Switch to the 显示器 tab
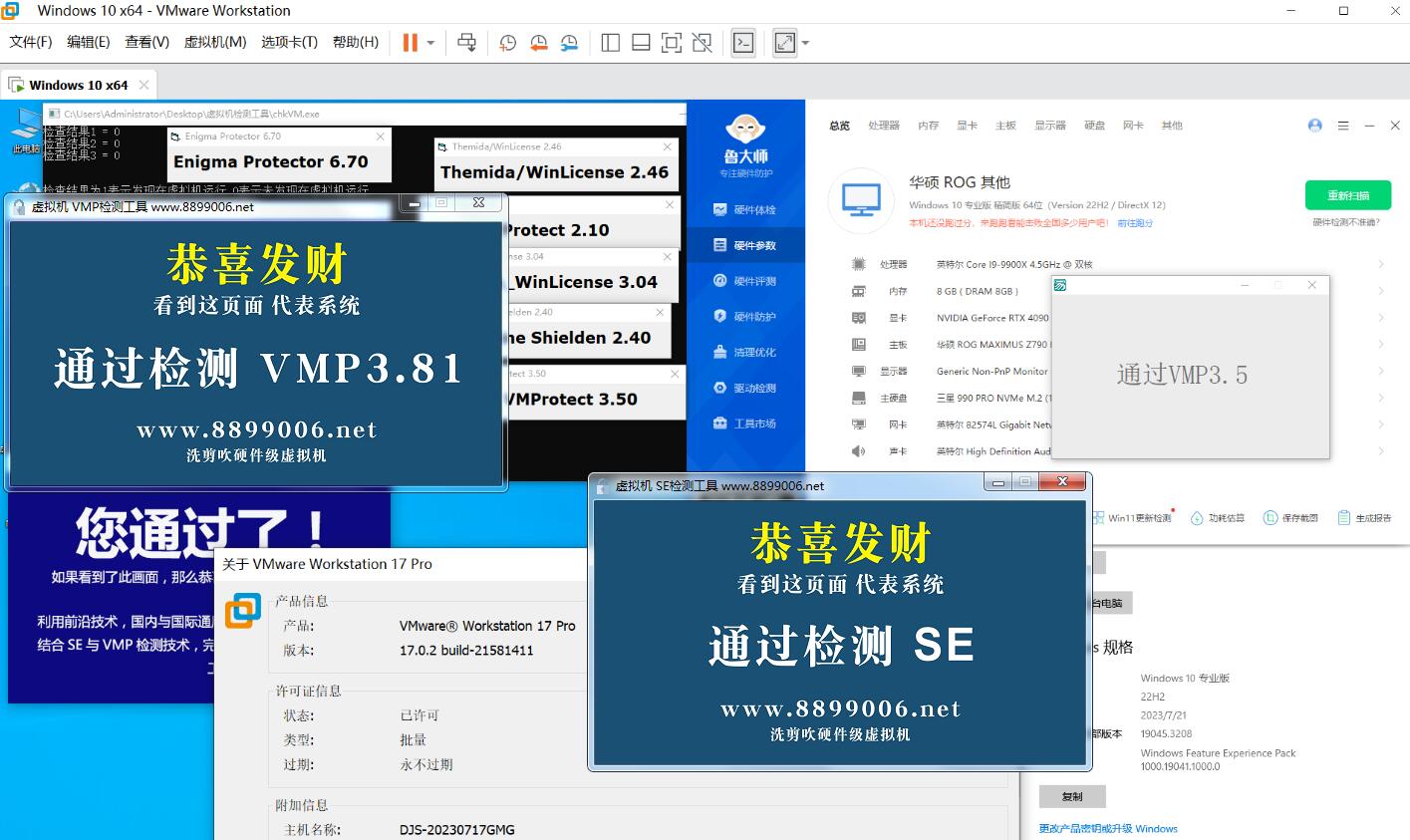Viewport: 1410px width, 840px height. pos(1050,126)
